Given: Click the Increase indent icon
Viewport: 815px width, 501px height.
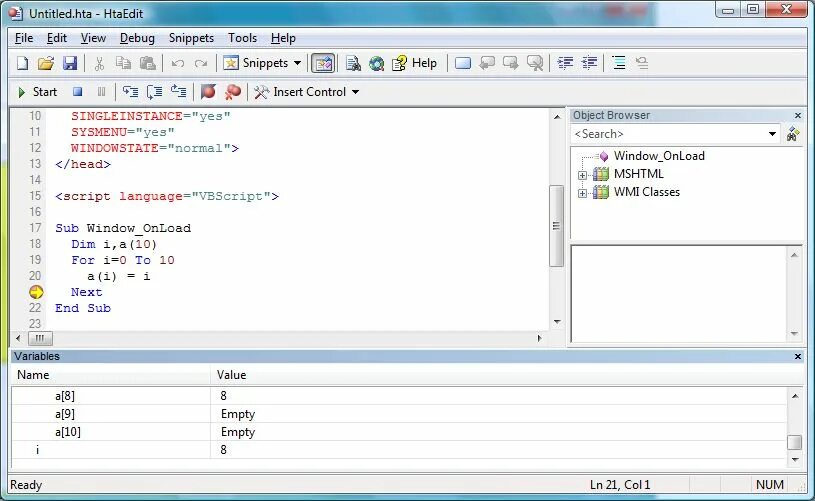Looking at the screenshot, I should click(x=565, y=63).
